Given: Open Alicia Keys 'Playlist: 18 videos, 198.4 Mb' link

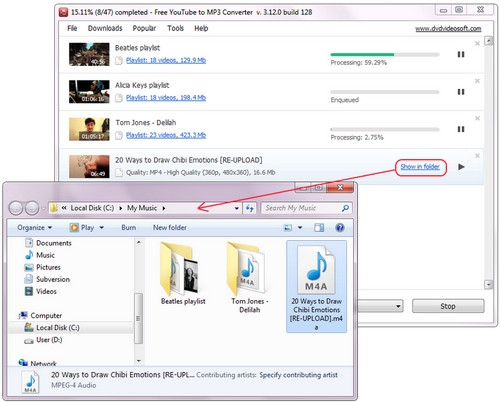Looking at the screenshot, I should [166, 98].
